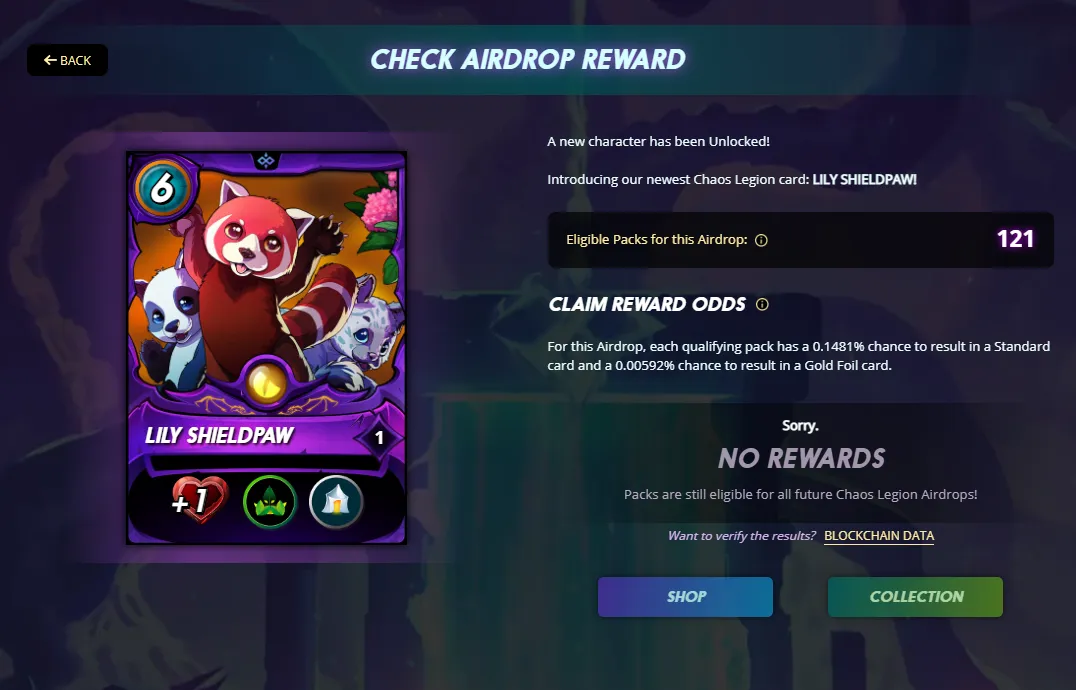This screenshot has width=1076, height=690.
Task: Go to the COLLECTION button
Action: point(915,597)
